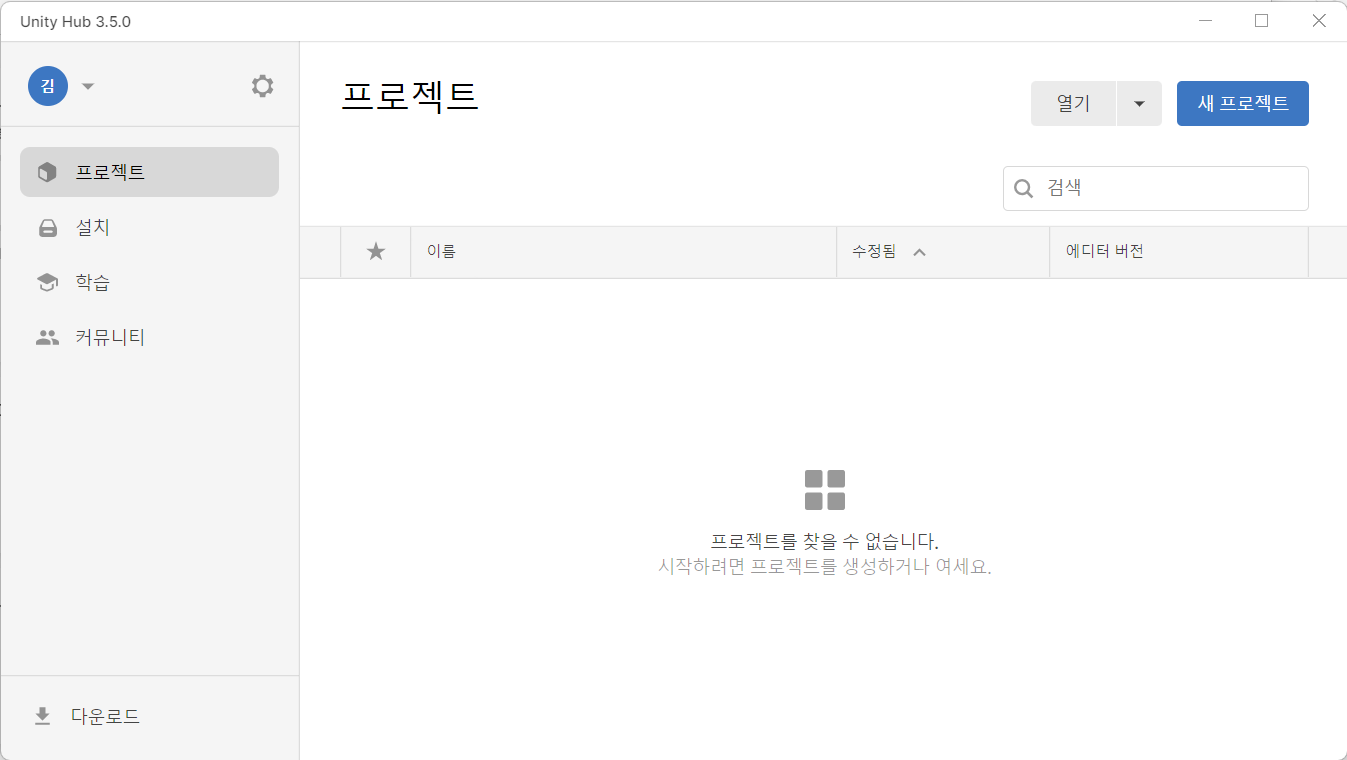Click the 설치 drive icon
The height and width of the screenshot is (760, 1347).
coord(47,228)
